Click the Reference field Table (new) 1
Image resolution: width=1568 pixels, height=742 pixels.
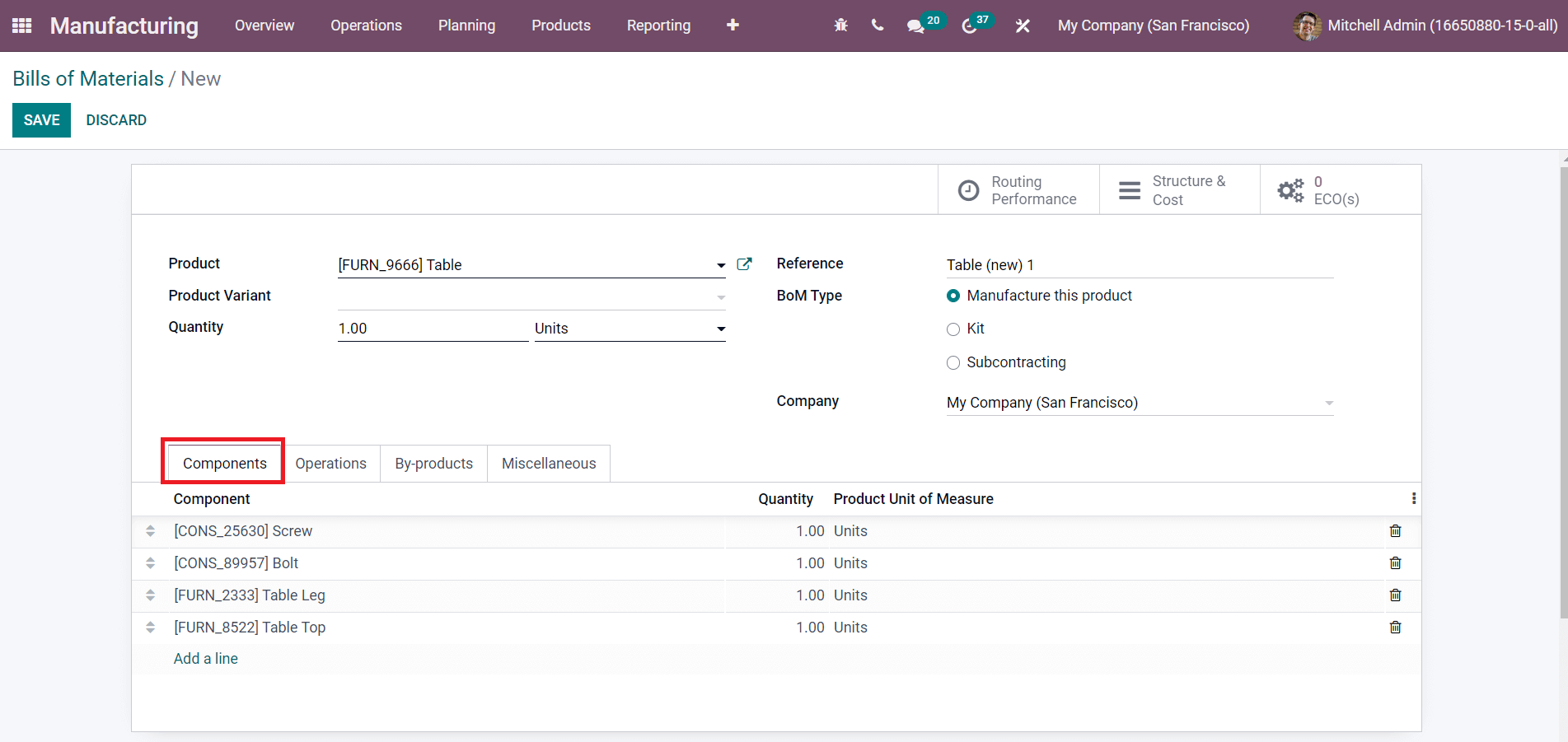pyautogui.click(x=1140, y=265)
